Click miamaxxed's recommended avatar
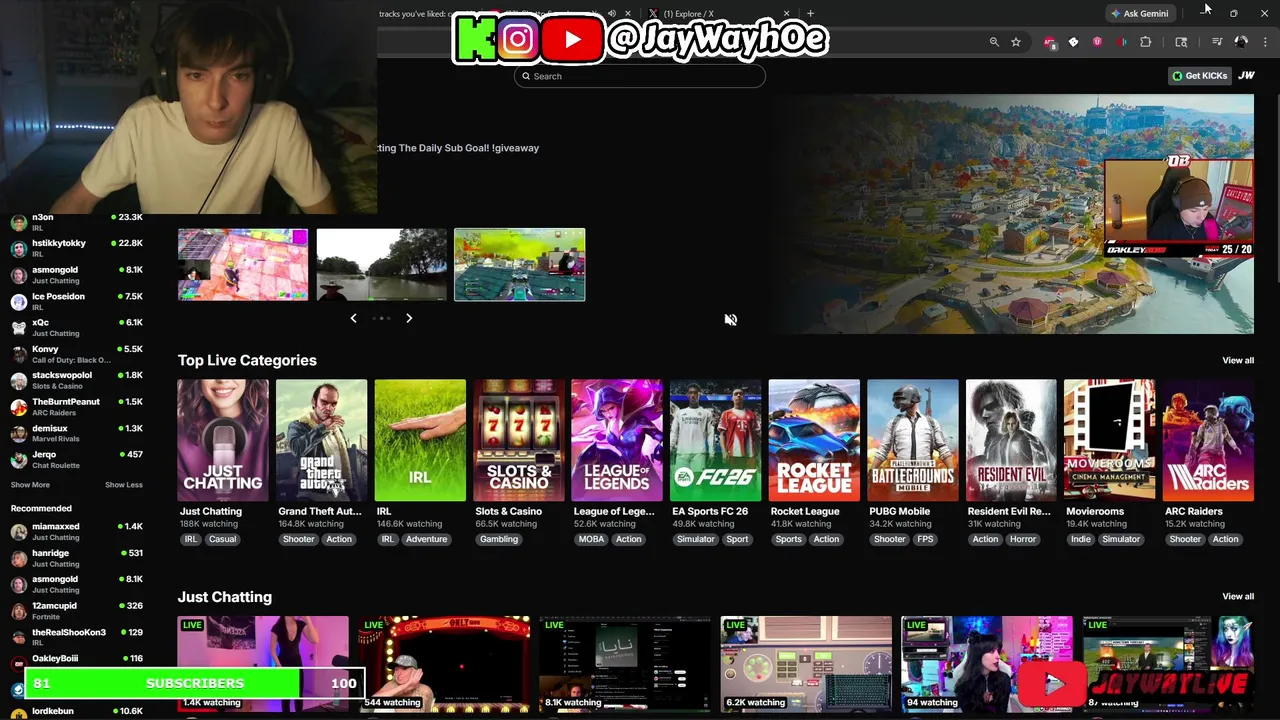 (x=19, y=531)
